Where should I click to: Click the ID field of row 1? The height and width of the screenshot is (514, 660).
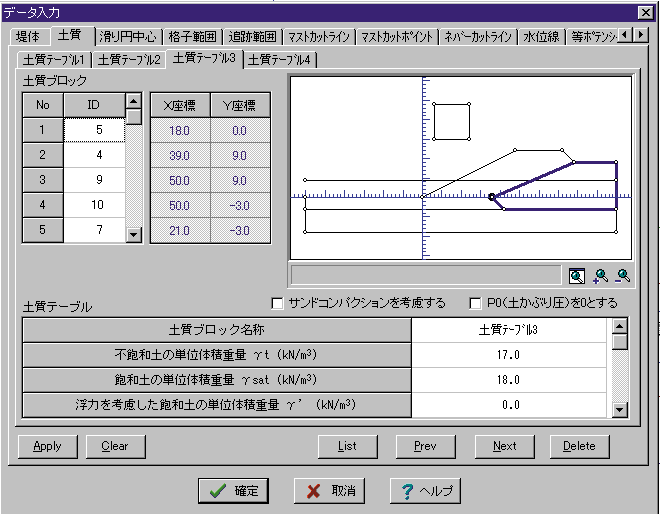pos(94,129)
